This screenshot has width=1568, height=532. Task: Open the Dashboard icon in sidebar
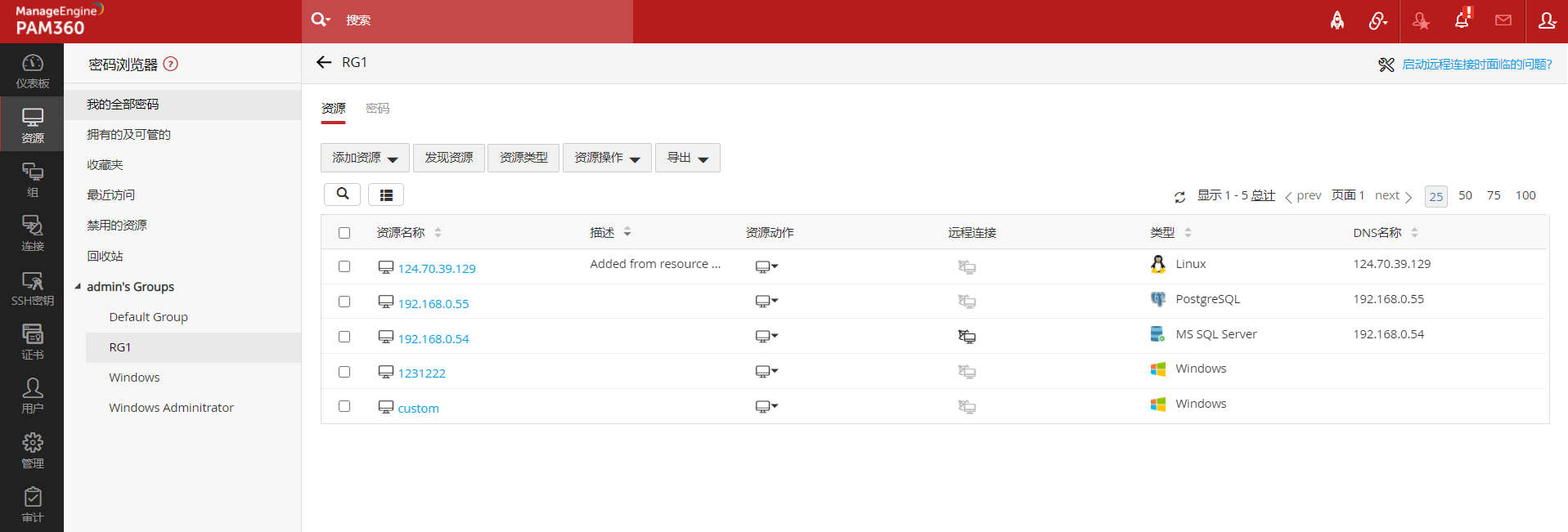pos(32,71)
